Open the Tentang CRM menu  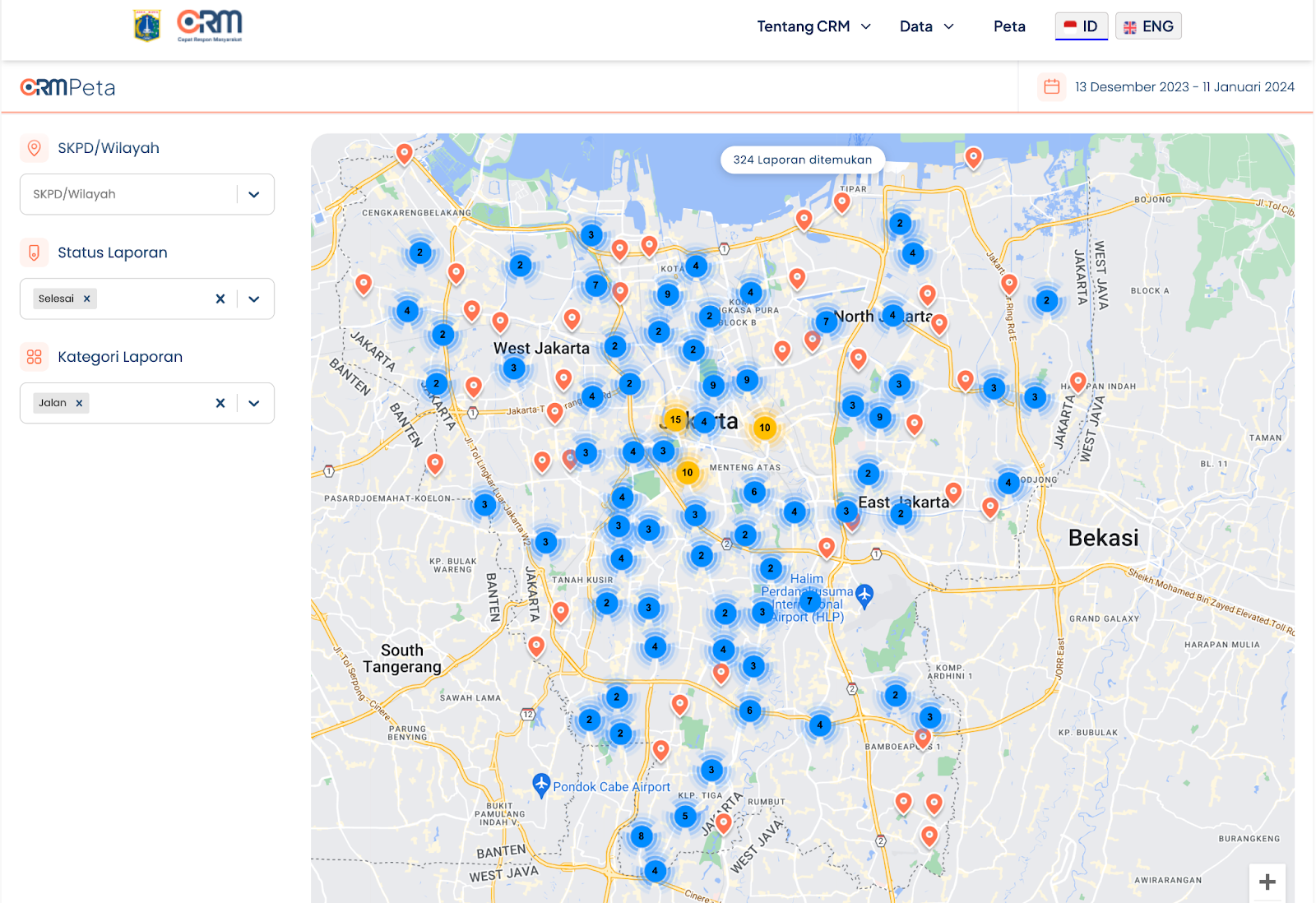[x=813, y=26]
